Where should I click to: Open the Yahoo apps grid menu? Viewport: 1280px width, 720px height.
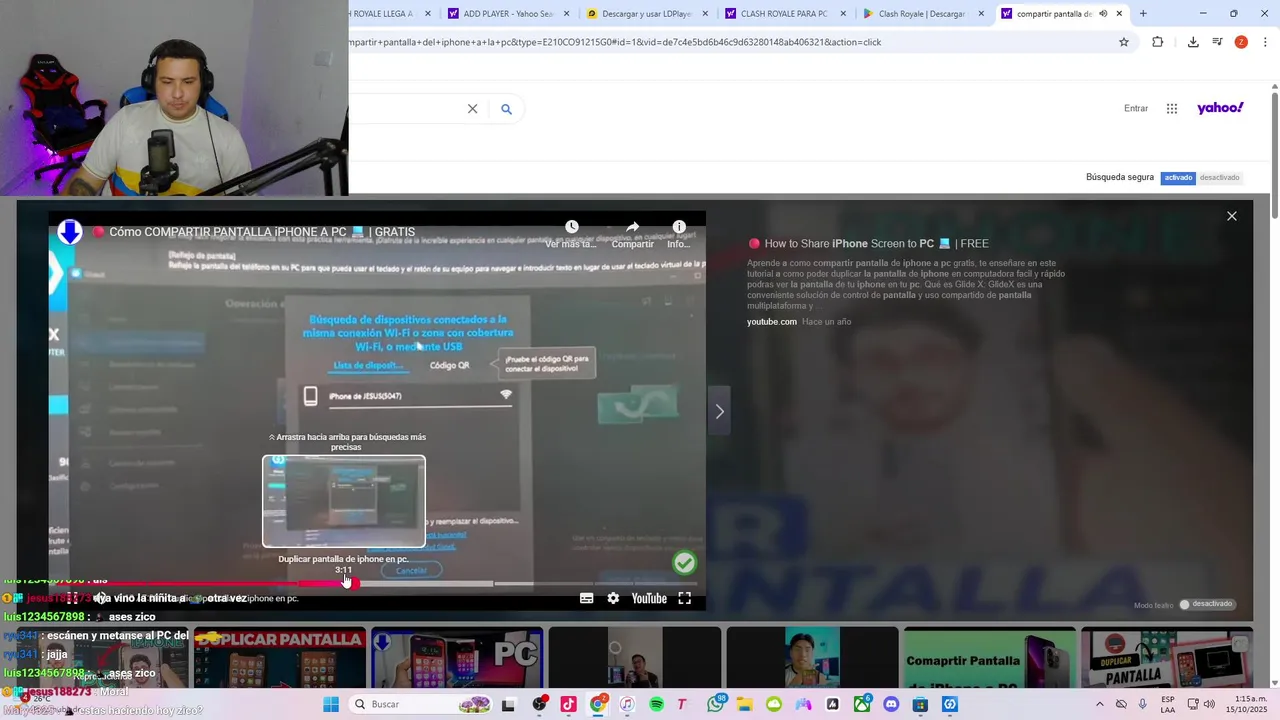click(x=1172, y=108)
